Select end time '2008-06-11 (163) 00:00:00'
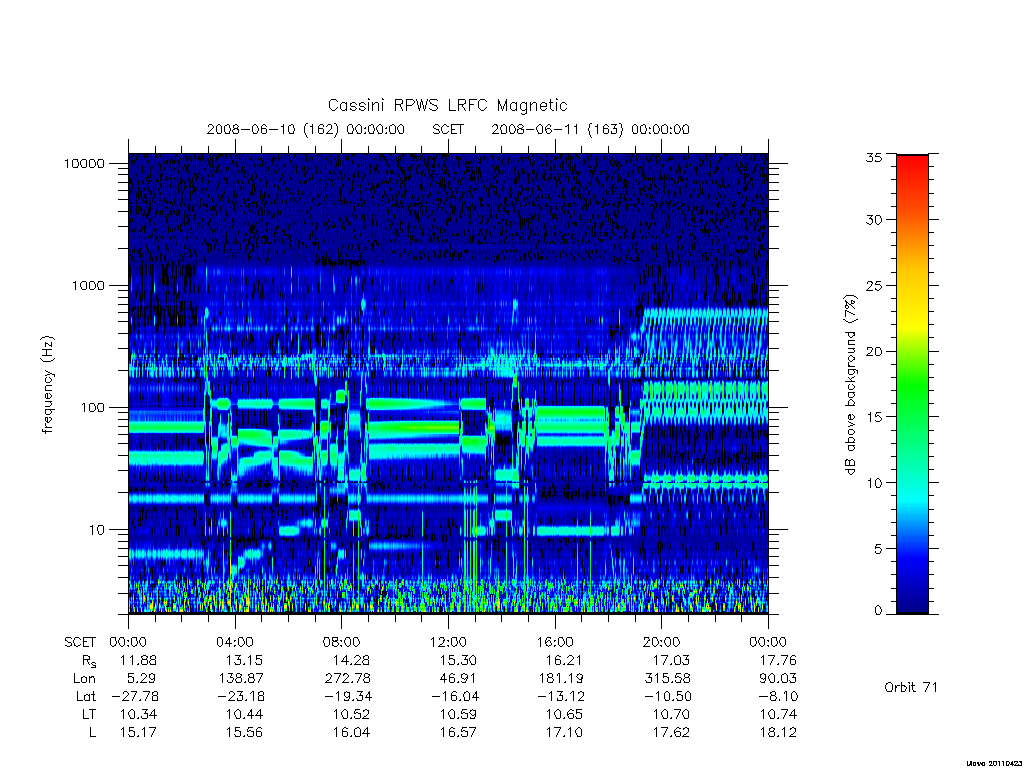This screenshot has width=1024, height=768. tap(590, 129)
